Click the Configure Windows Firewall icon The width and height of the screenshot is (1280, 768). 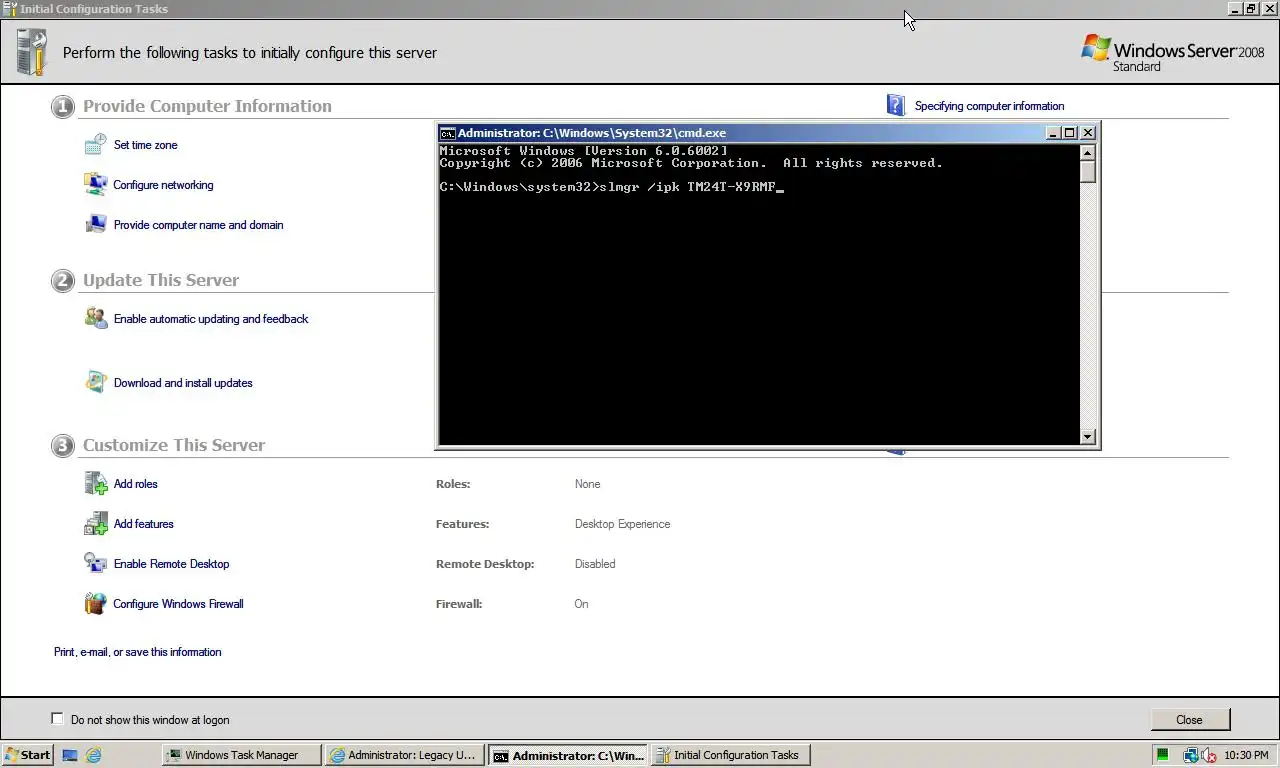[x=95, y=604]
